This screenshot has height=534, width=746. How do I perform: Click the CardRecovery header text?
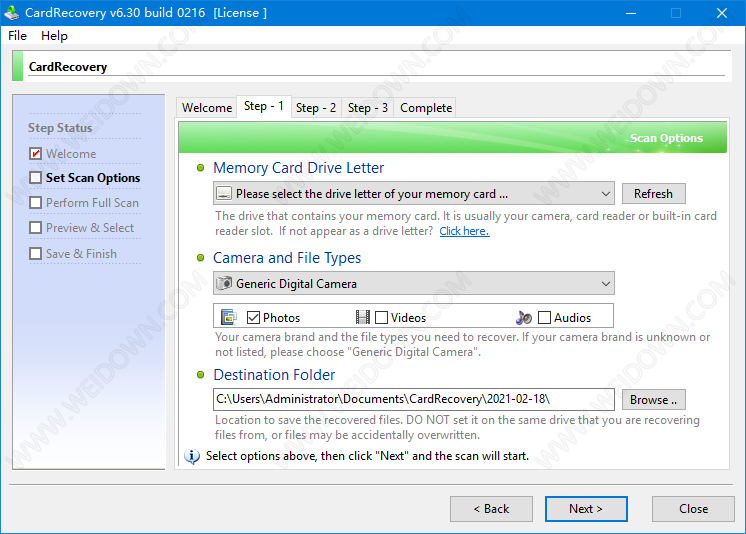tap(68, 67)
